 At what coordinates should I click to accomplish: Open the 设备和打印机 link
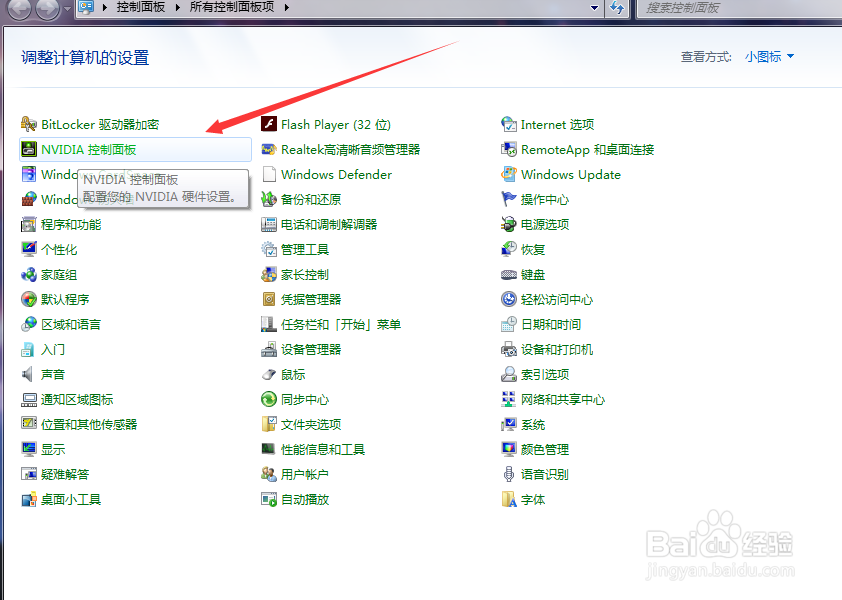[557, 350]
